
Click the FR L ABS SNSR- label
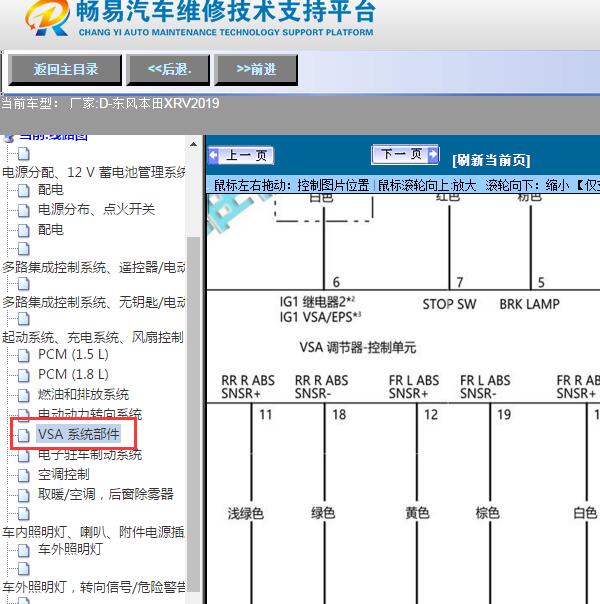[485, 387]
